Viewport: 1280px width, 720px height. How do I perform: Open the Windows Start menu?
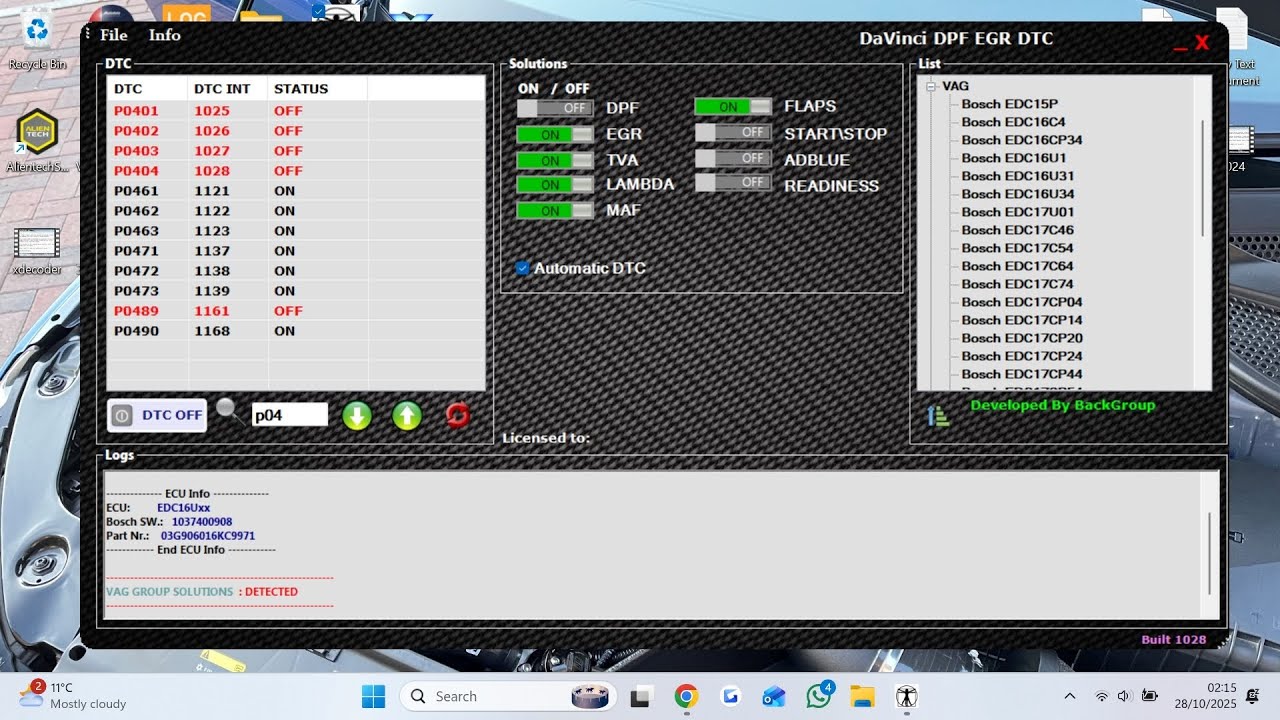[374, 697]
